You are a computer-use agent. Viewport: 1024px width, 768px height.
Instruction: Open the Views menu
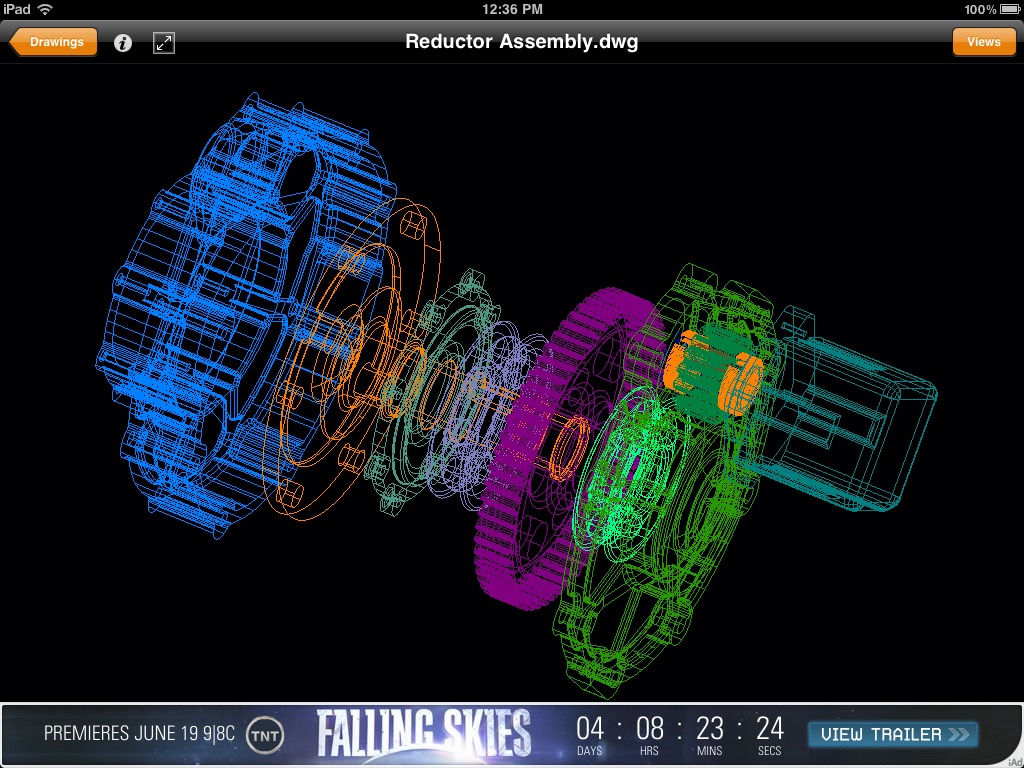tap(983, 42)
